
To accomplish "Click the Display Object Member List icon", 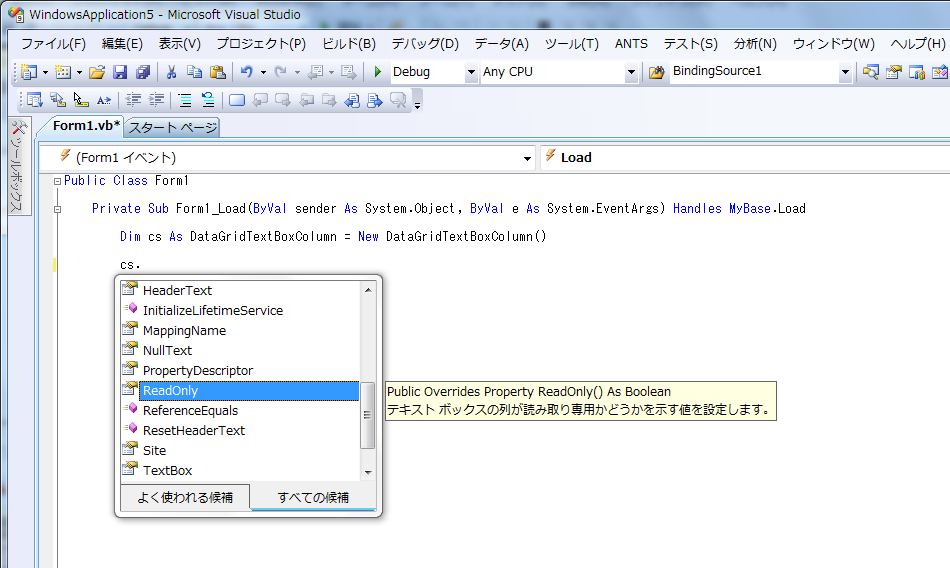I will (35, 100).
